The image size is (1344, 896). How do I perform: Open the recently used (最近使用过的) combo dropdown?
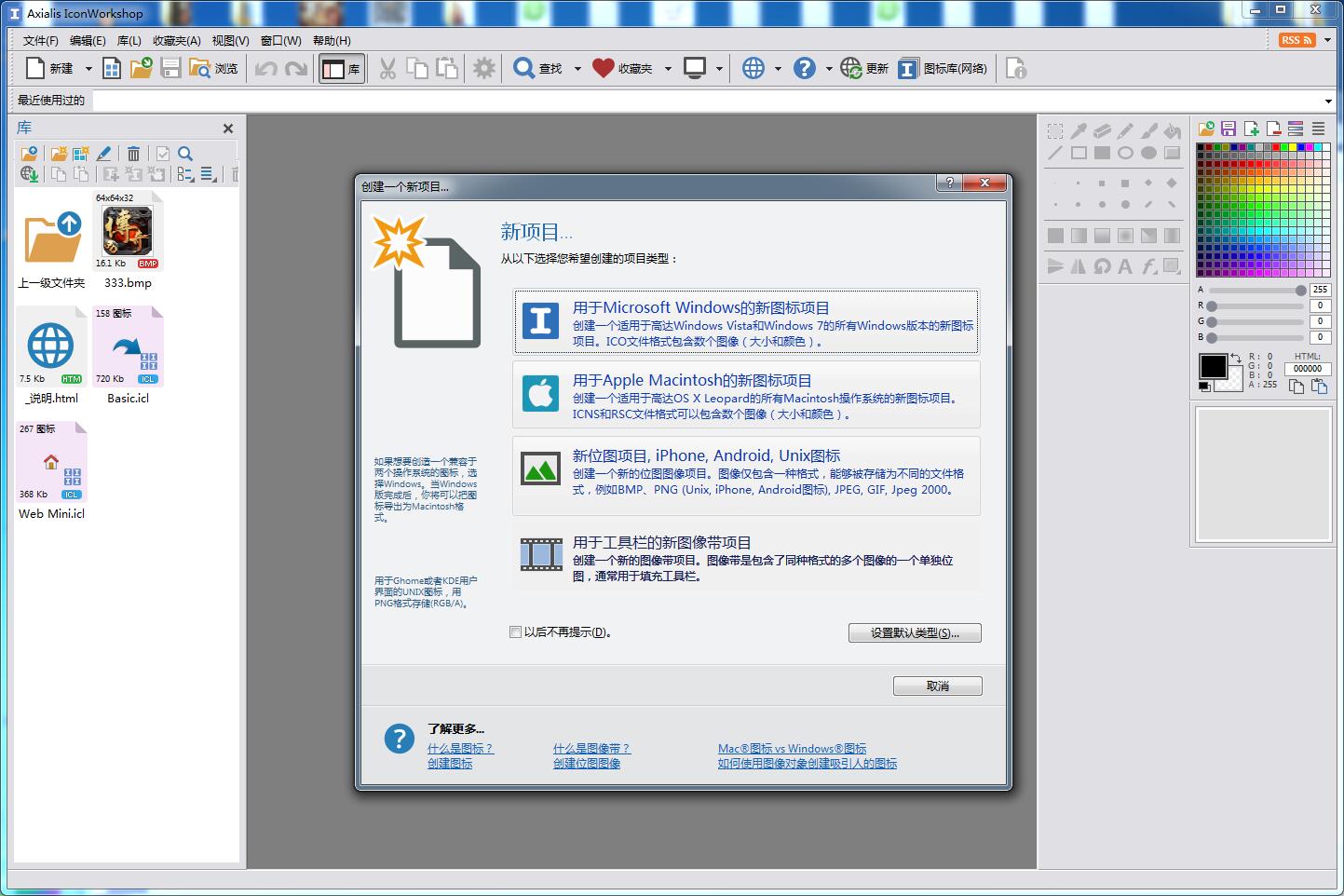pos(1328,101)
